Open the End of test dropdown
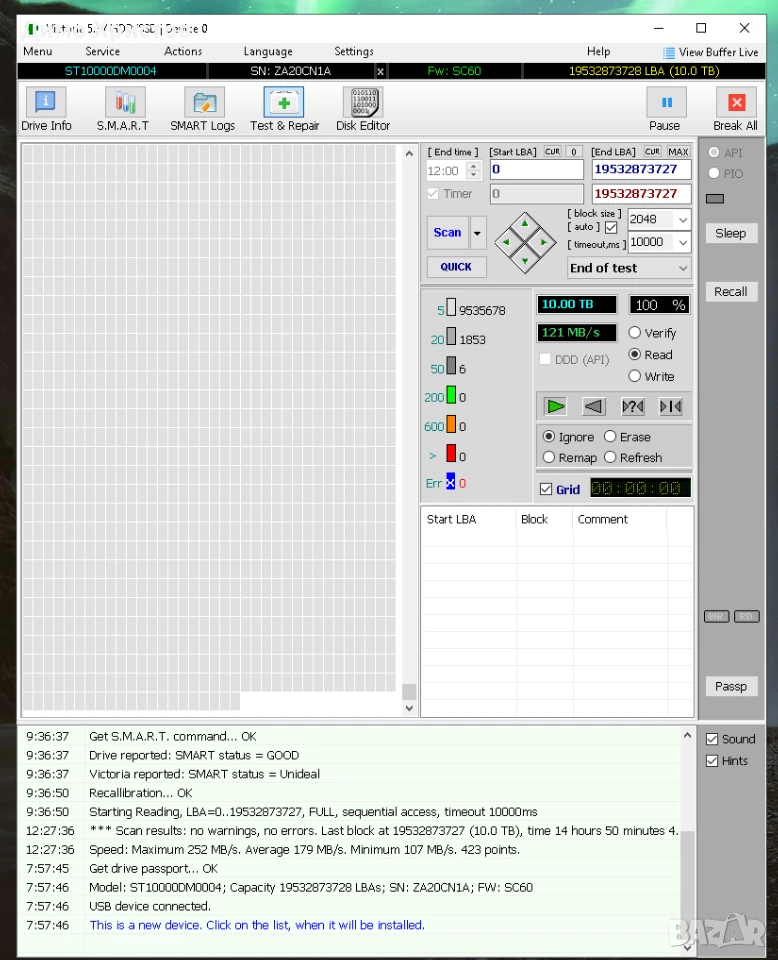Viewport: 778px width, 960px height. [x=683, y=268]
